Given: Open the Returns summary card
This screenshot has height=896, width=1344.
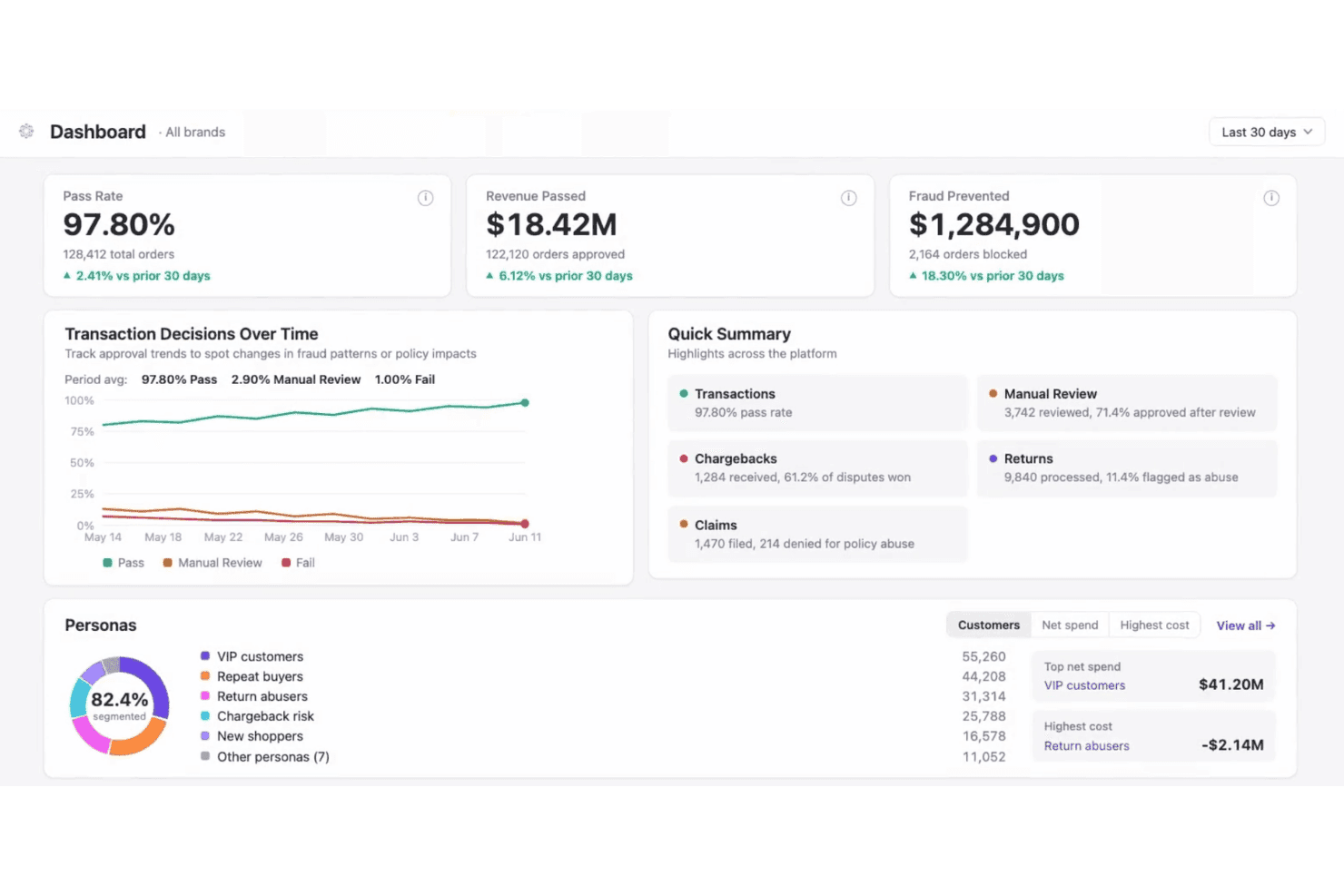Looking at the screenshot, I should [x=1127, y=468].
